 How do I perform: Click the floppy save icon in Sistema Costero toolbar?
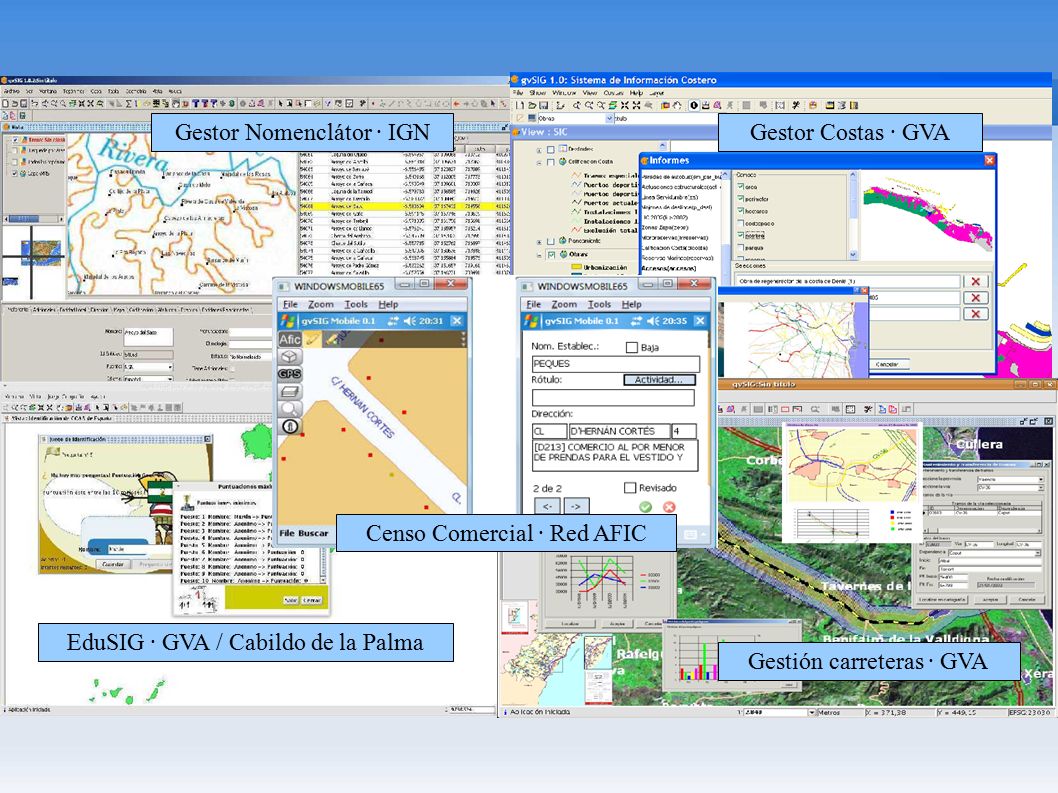point(543,105)
